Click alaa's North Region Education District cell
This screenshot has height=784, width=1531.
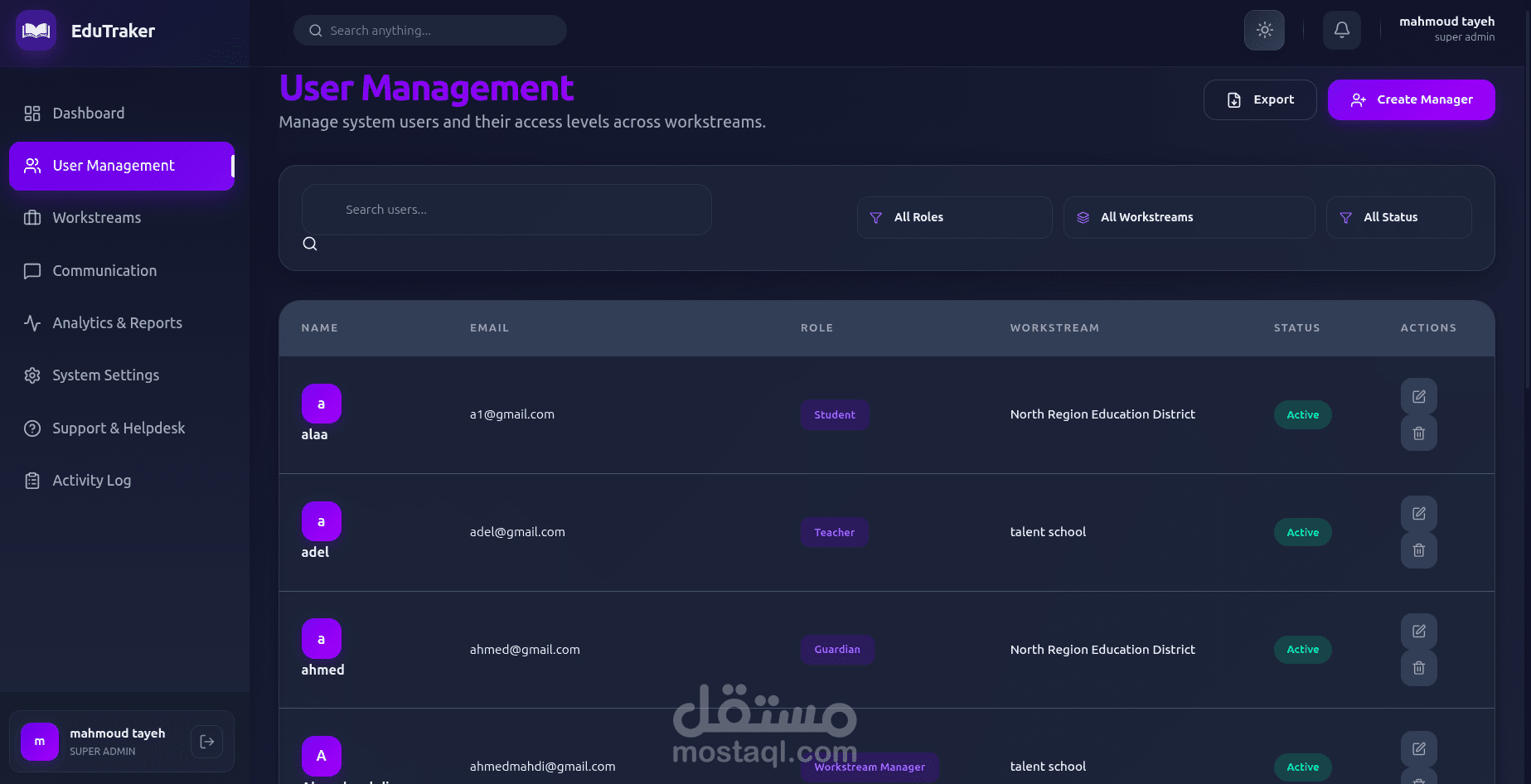pyautogui.click(x=1102, y=414)
